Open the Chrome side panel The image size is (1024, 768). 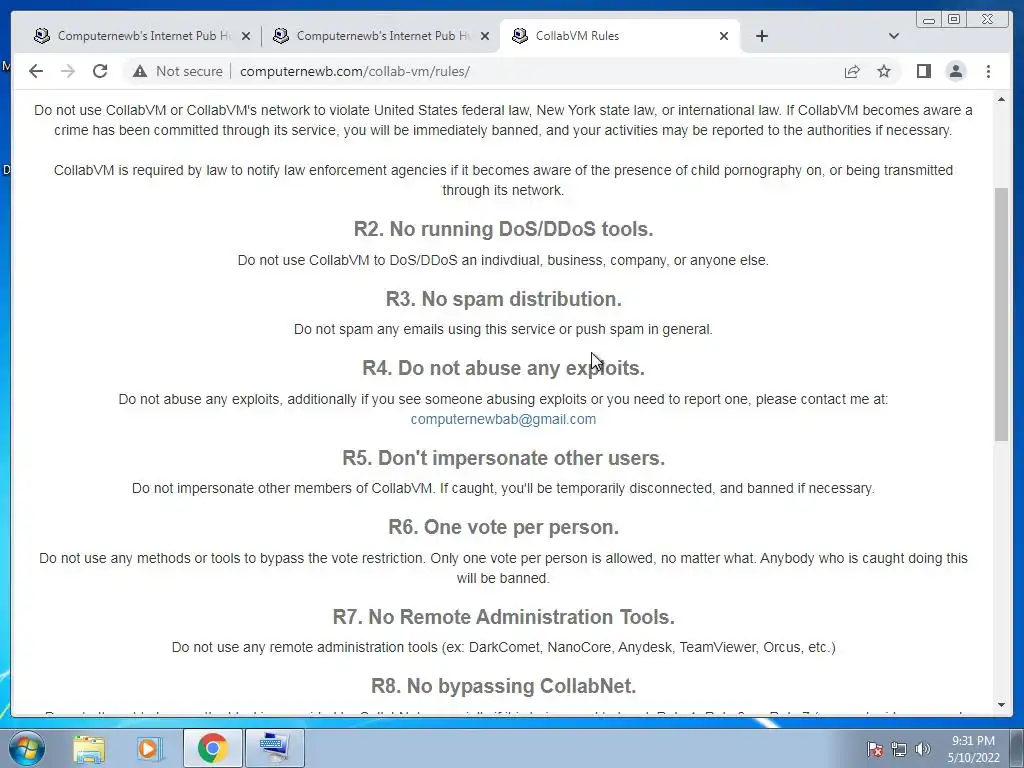click(x=923, y=71)
